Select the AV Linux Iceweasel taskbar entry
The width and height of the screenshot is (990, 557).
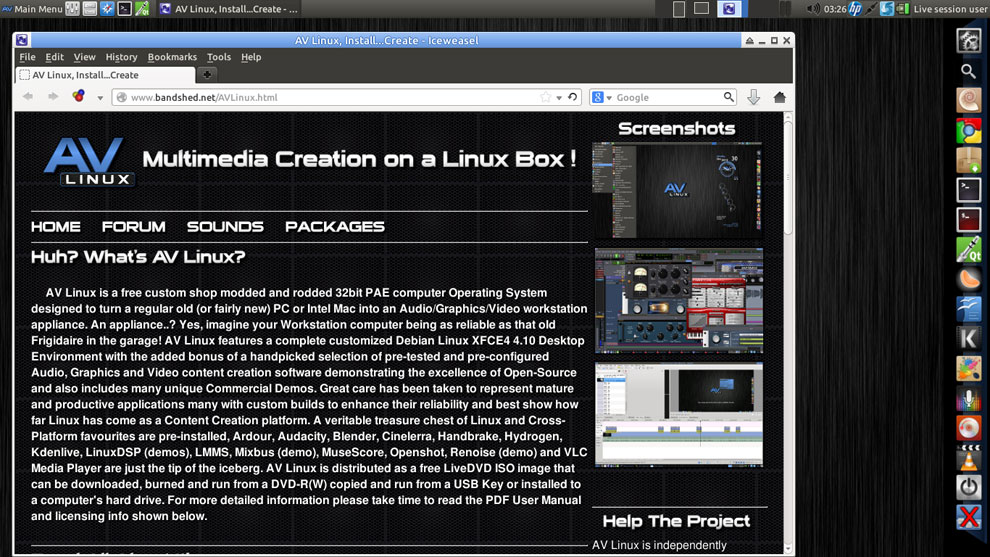coord(229,9)
